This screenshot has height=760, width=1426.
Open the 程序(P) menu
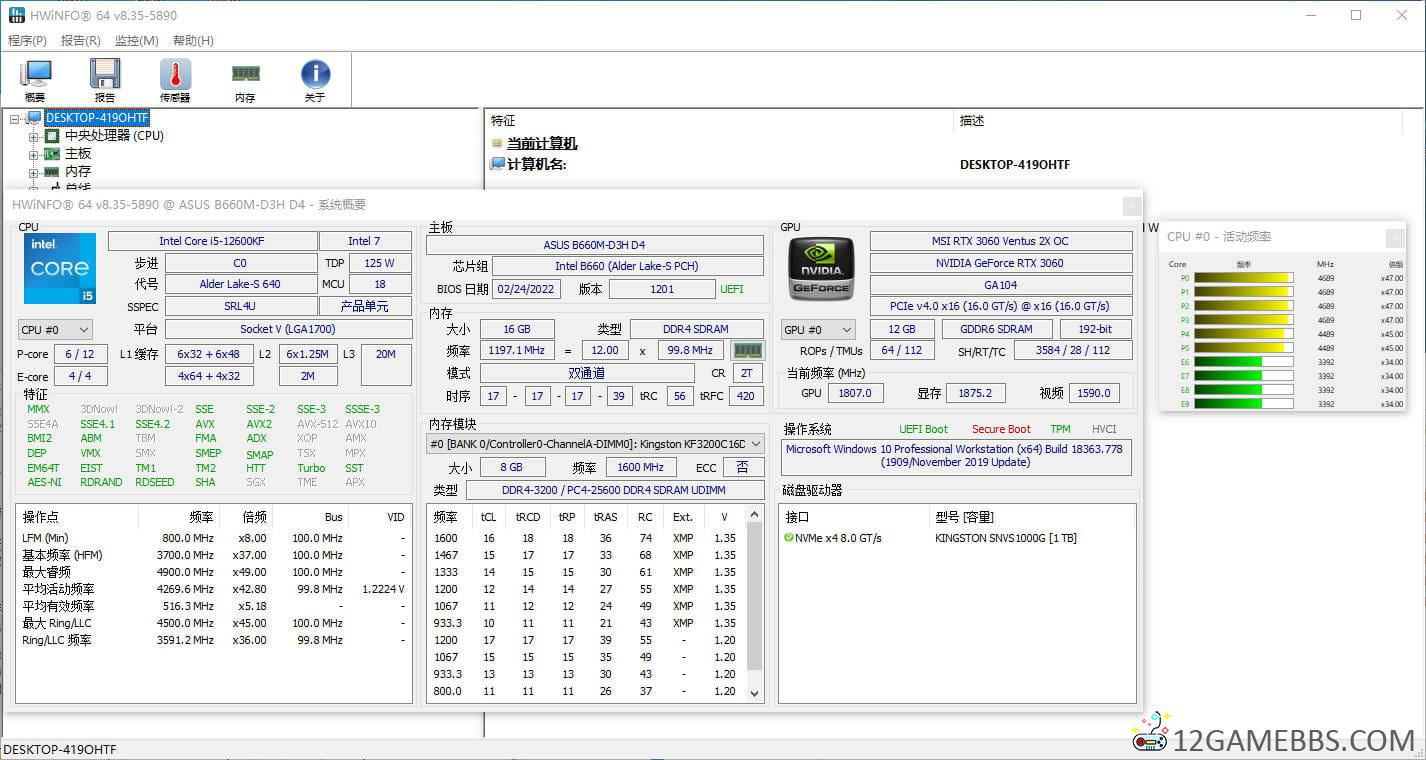coord(27,41)
